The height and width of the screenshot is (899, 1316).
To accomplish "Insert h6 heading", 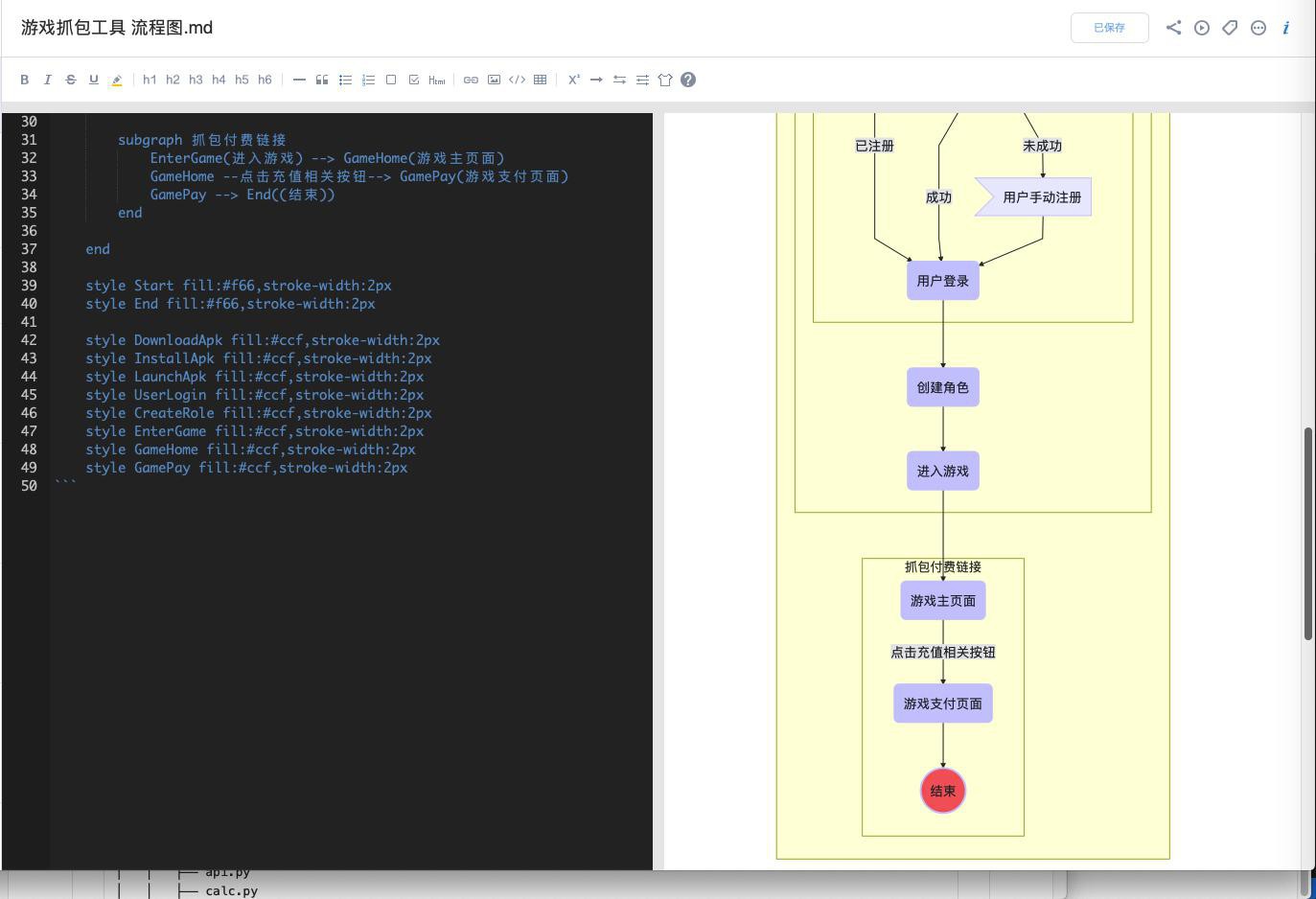I will click(265, 80).
